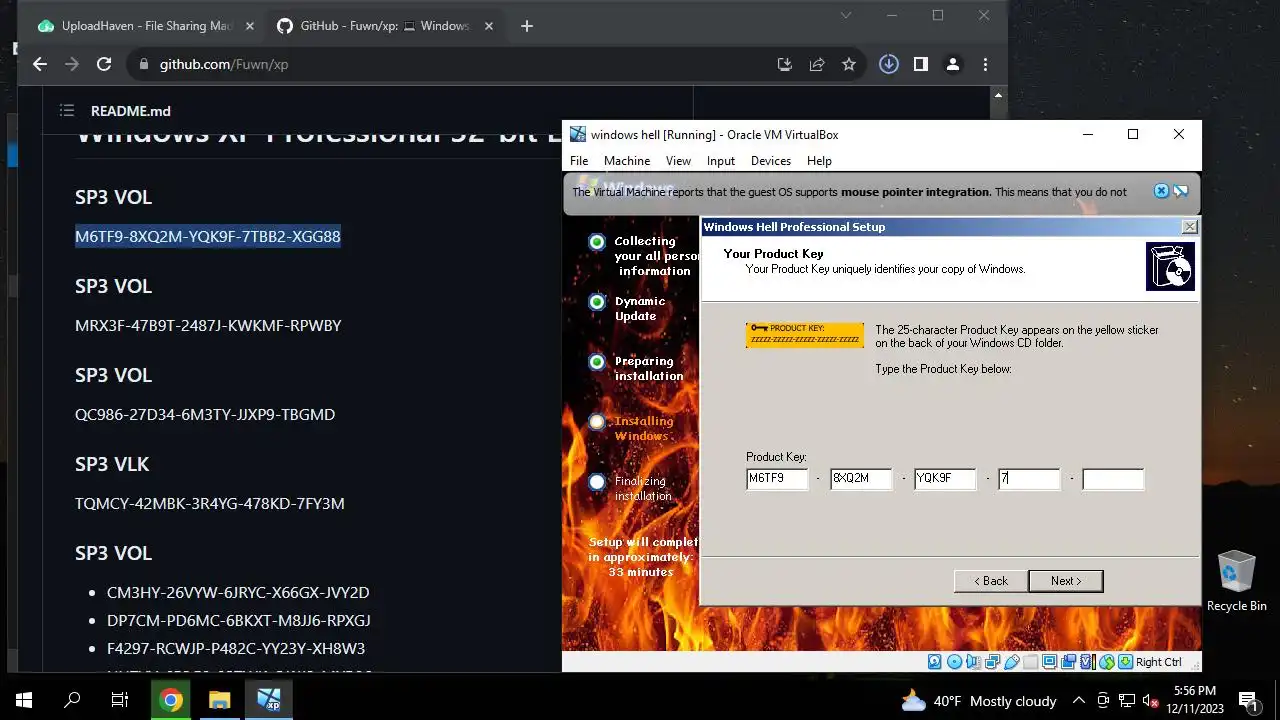Open Chrome from the taskbar
1280x720 pixels.
(x=171, y=700)
